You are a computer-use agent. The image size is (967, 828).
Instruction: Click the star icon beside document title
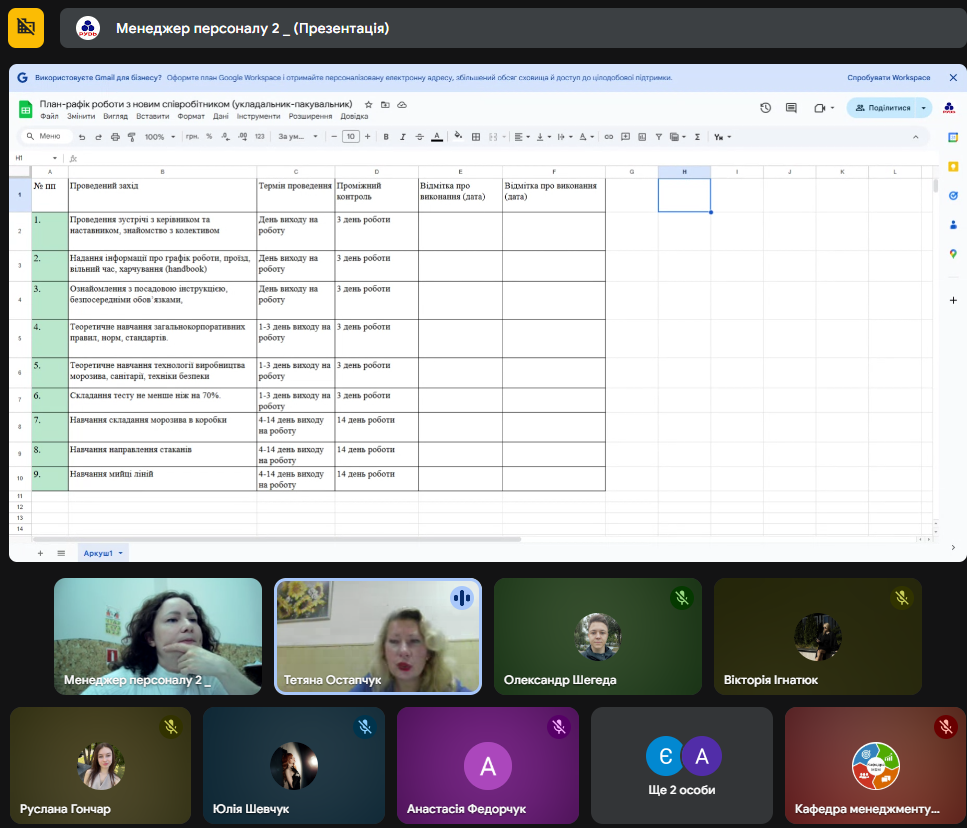pyautogui.click(x=369, y=104)
